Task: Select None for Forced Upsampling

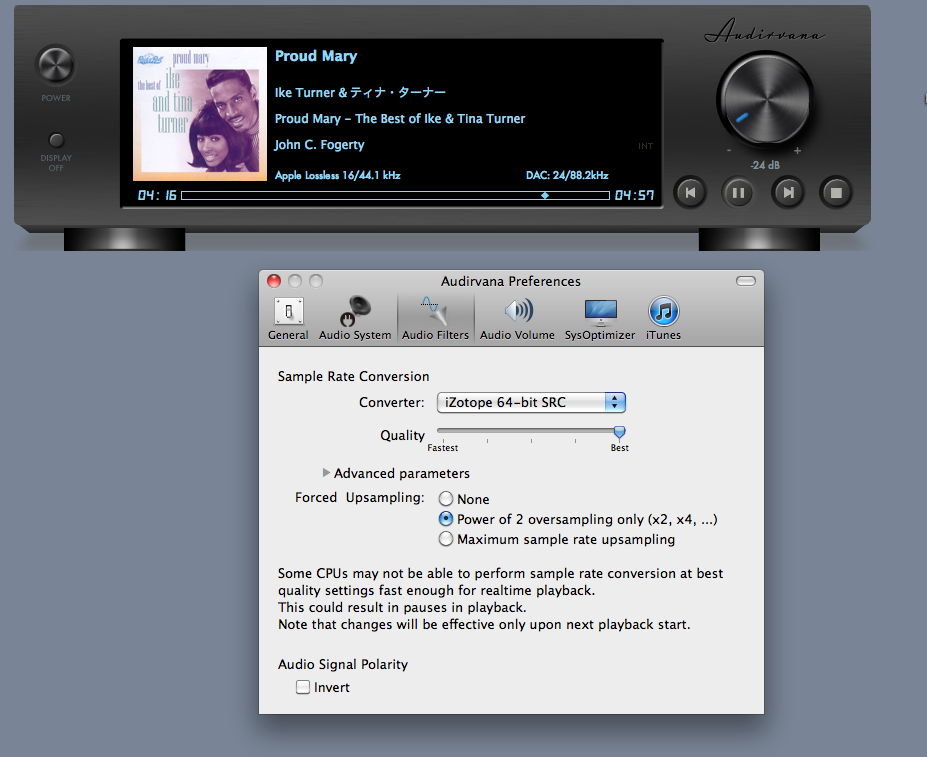Action: [x=446, y=499]
